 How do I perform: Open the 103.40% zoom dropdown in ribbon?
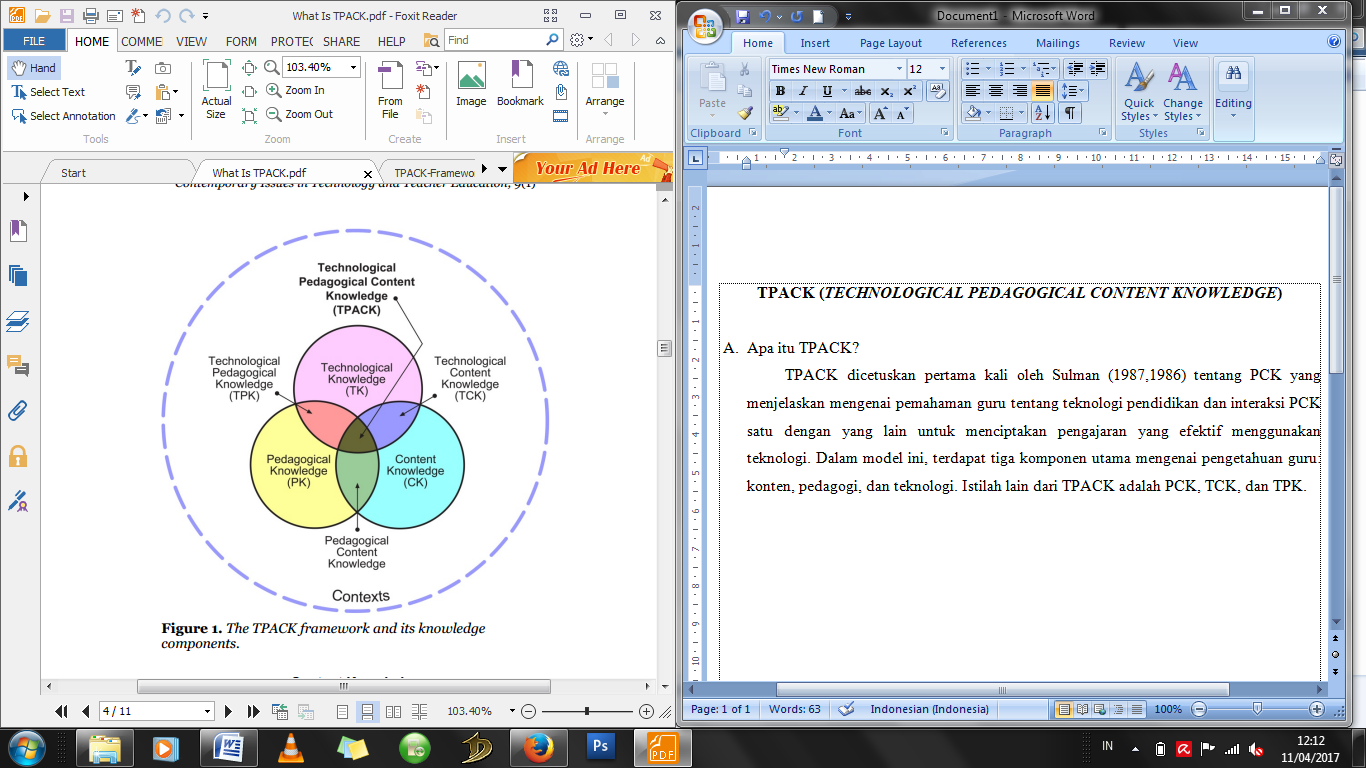(353, 67)
